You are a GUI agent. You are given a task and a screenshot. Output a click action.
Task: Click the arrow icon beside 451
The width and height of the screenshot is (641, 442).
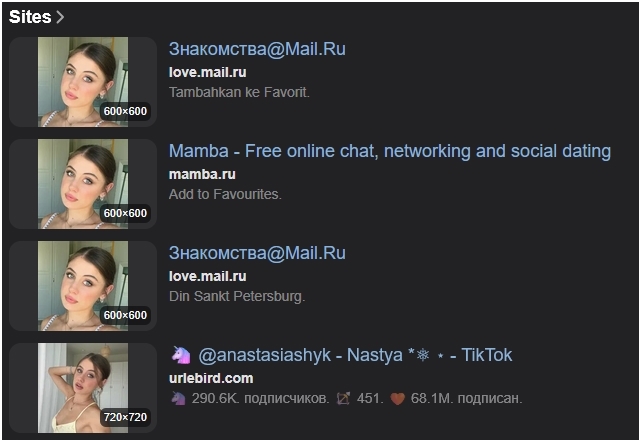point(343,398)
